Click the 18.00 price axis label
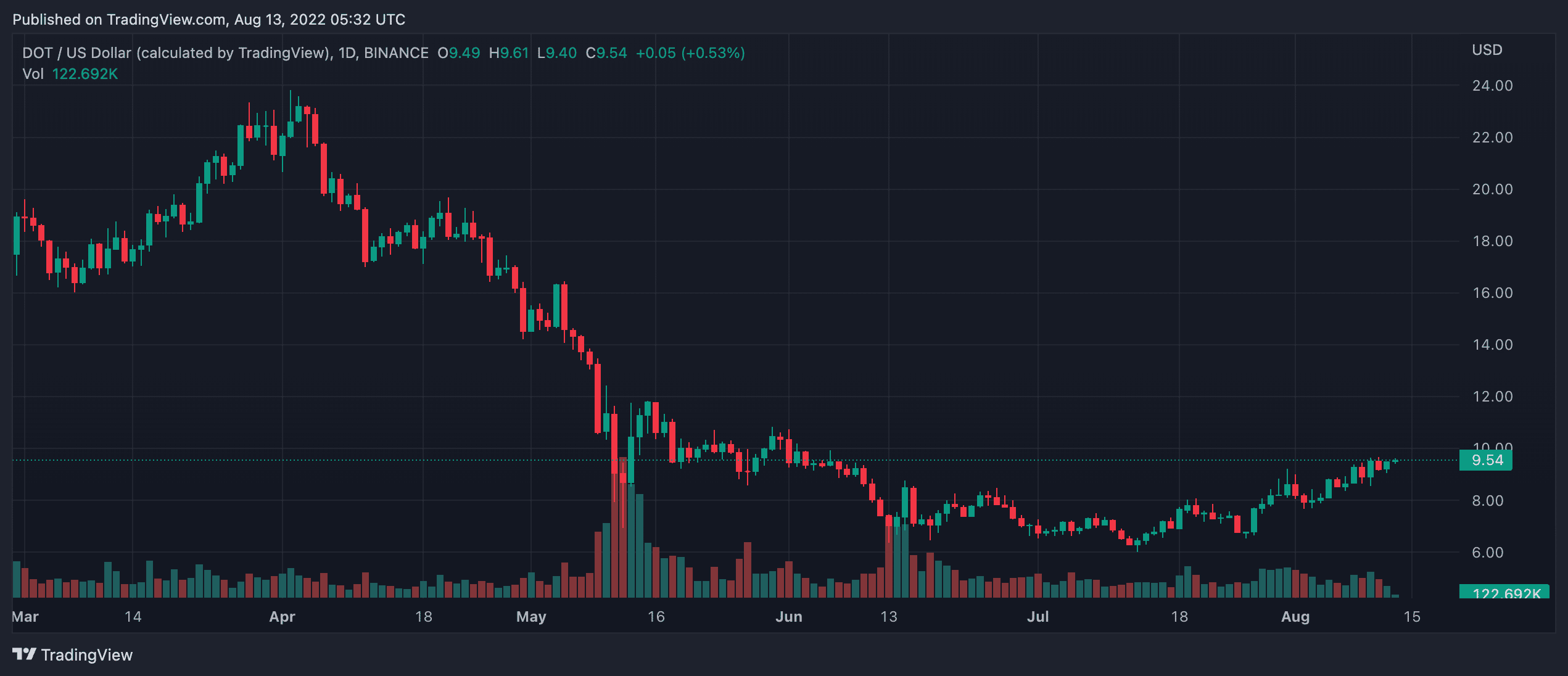Screen dimensions: 1568x676 pyautogui.click(x=1492, y=241)
